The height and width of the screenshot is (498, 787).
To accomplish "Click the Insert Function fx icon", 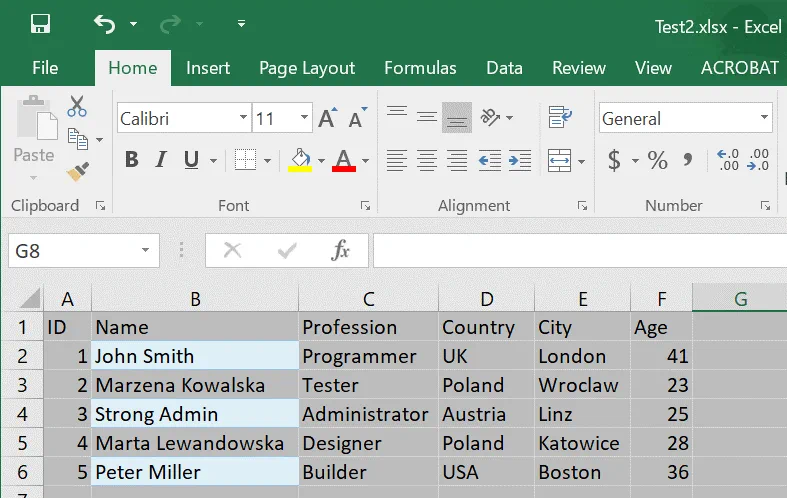I will 340,251.
